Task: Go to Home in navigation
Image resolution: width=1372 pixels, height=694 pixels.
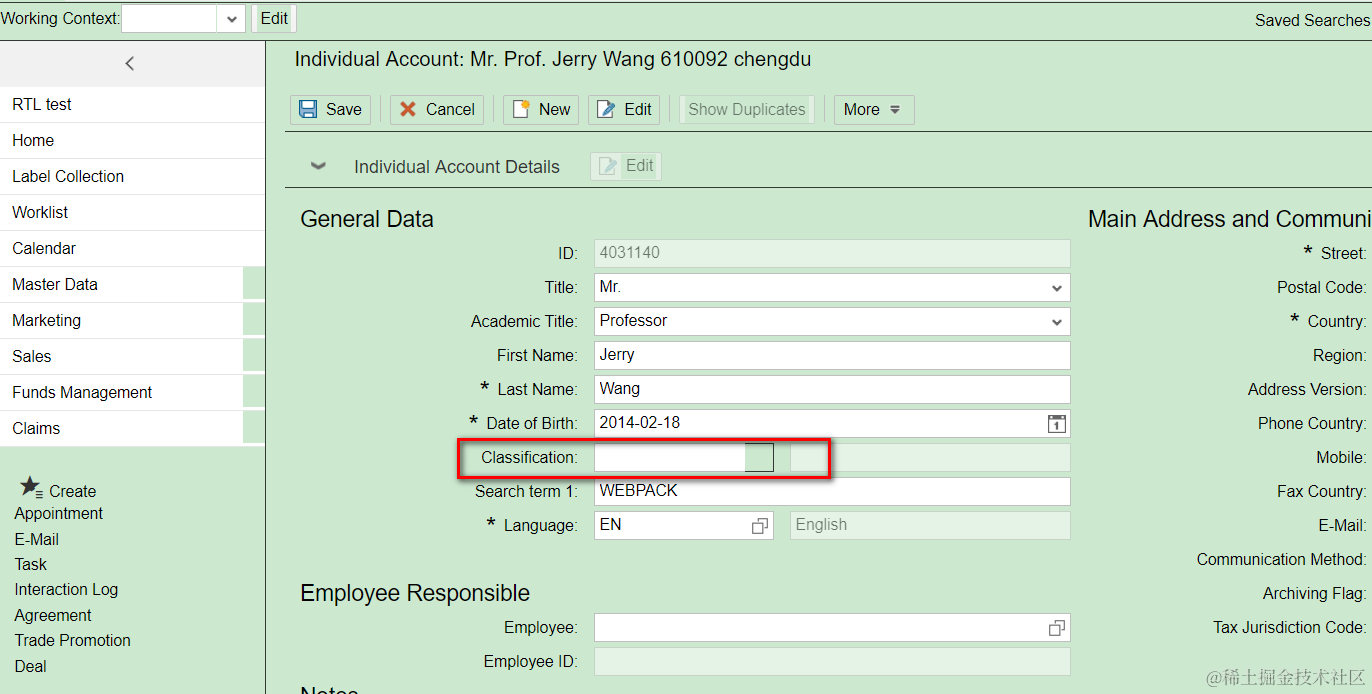Action: (132, 141)
